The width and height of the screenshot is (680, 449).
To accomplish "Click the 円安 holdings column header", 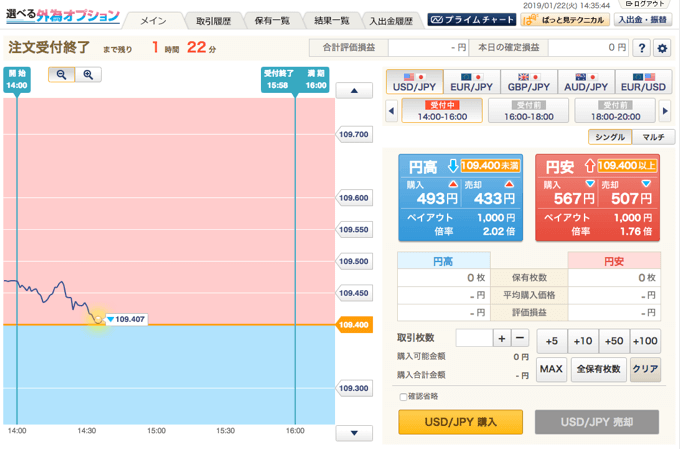I will [x=614, y=261].
